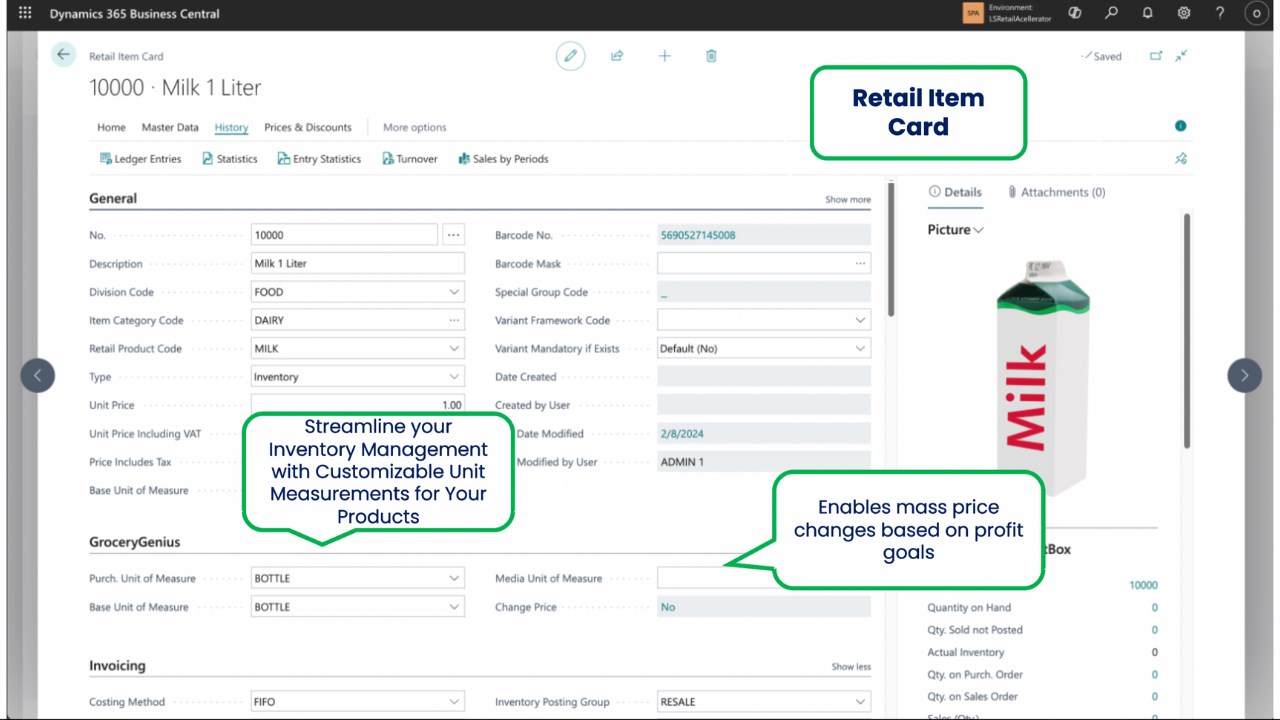
Task: Click Change Price value No
Action: point(668,607)
